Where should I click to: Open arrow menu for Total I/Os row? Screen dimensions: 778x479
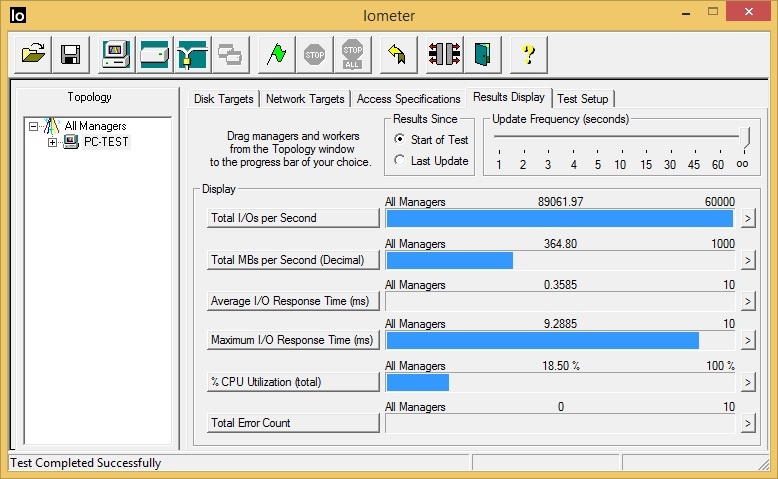[x=748, y=218]
